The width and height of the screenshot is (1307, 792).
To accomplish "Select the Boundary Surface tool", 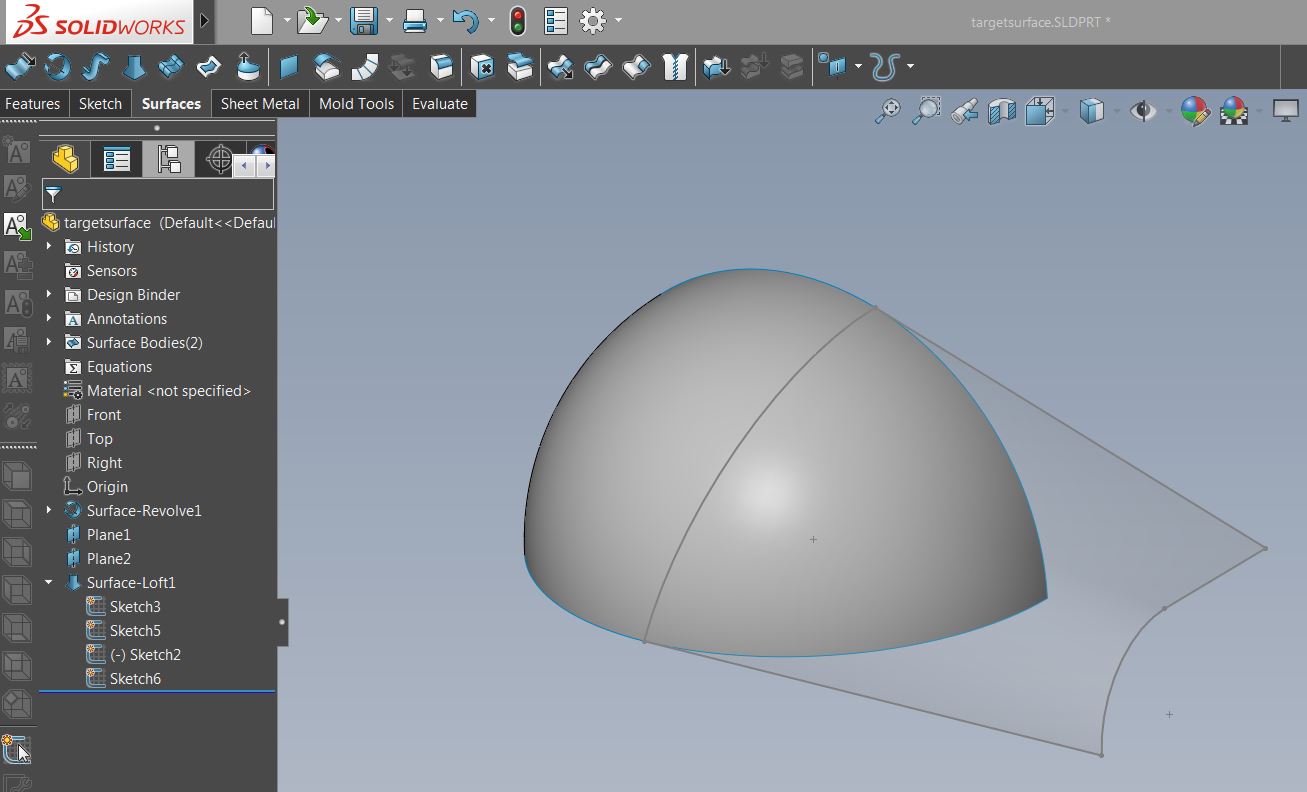I will (171, 67).
